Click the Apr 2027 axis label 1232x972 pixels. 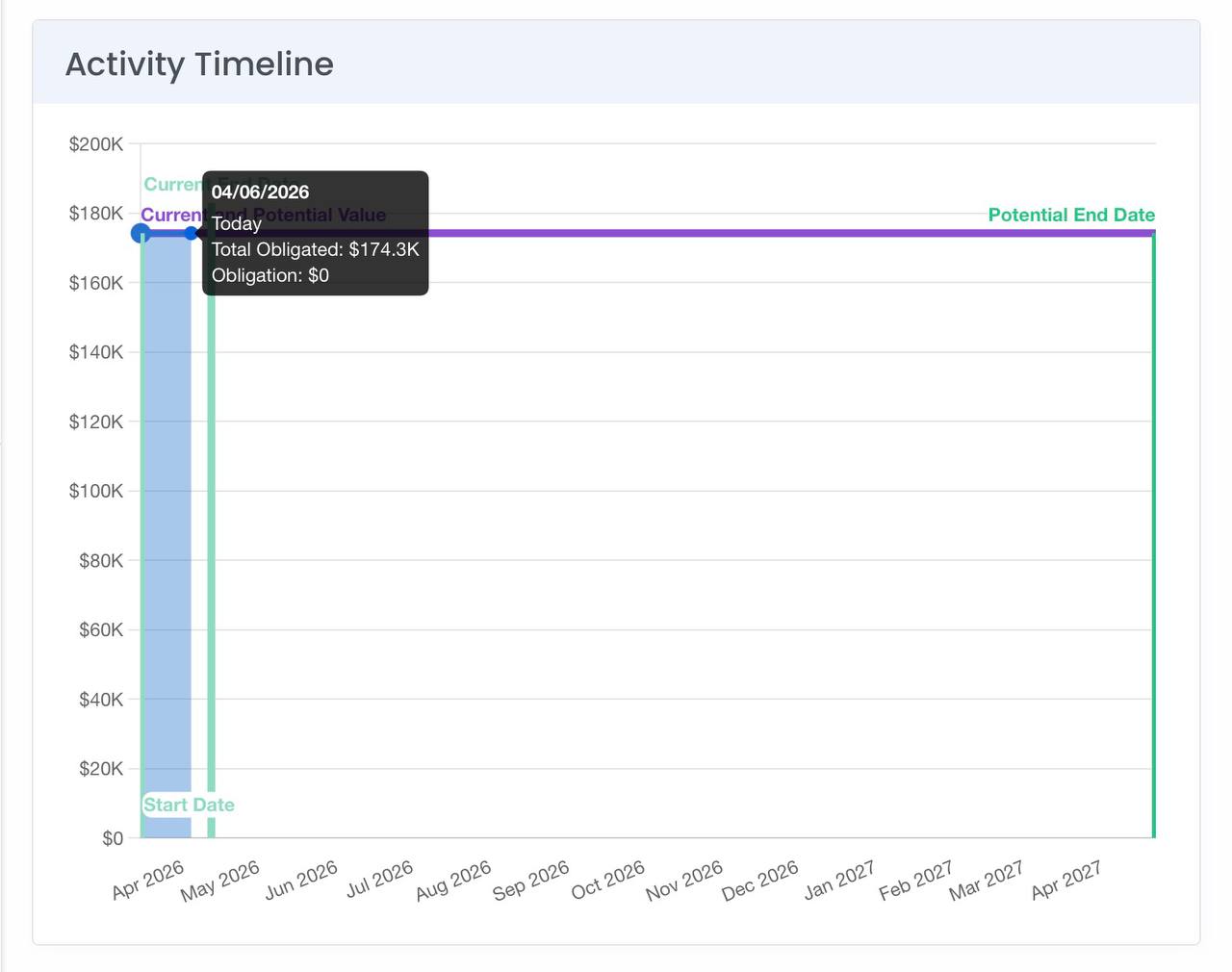(1065, 880)
